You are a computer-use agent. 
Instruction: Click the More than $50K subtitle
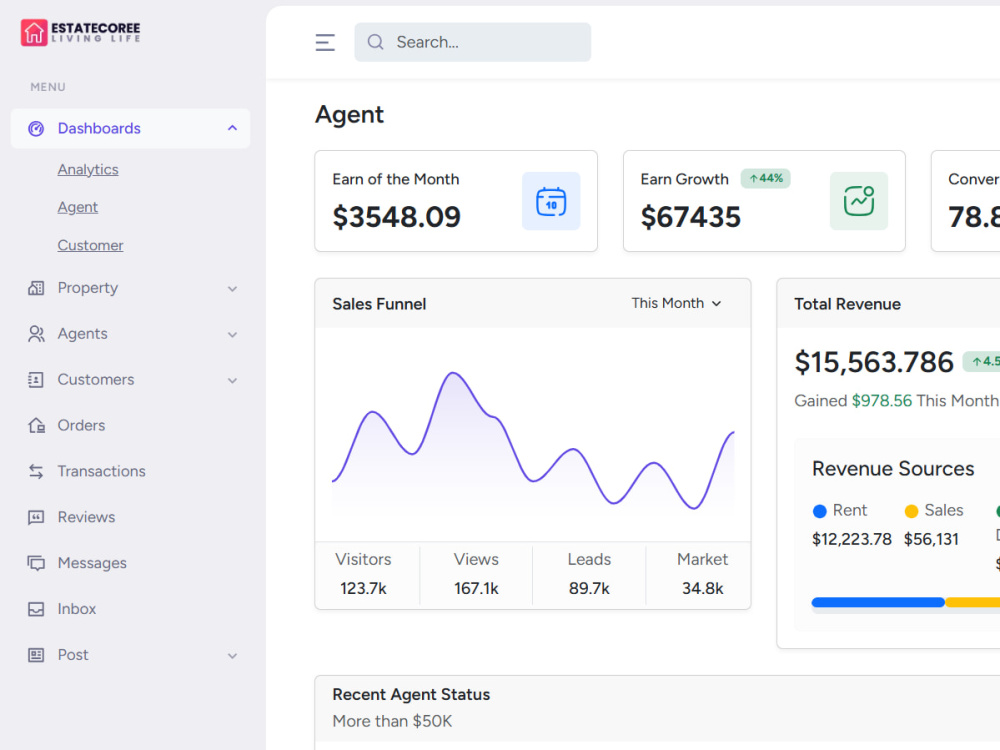(392, 721)
